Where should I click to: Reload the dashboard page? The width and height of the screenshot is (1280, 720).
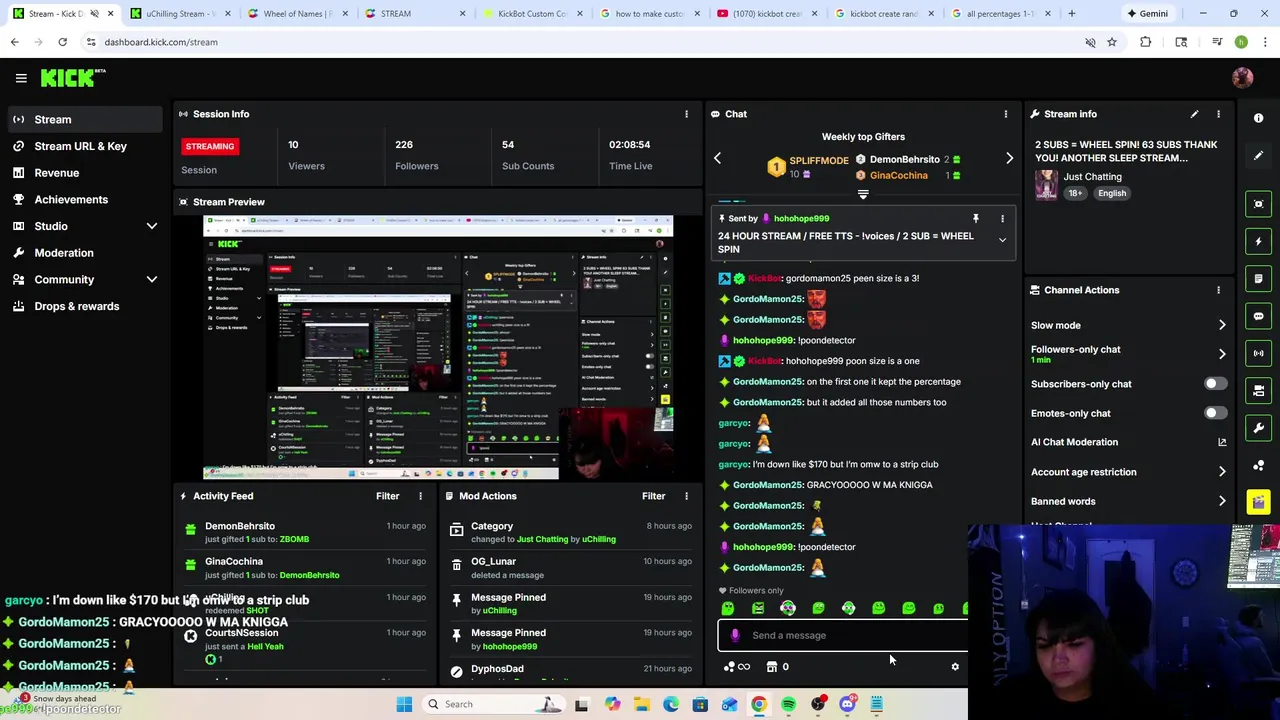click(x=62, y=42)
